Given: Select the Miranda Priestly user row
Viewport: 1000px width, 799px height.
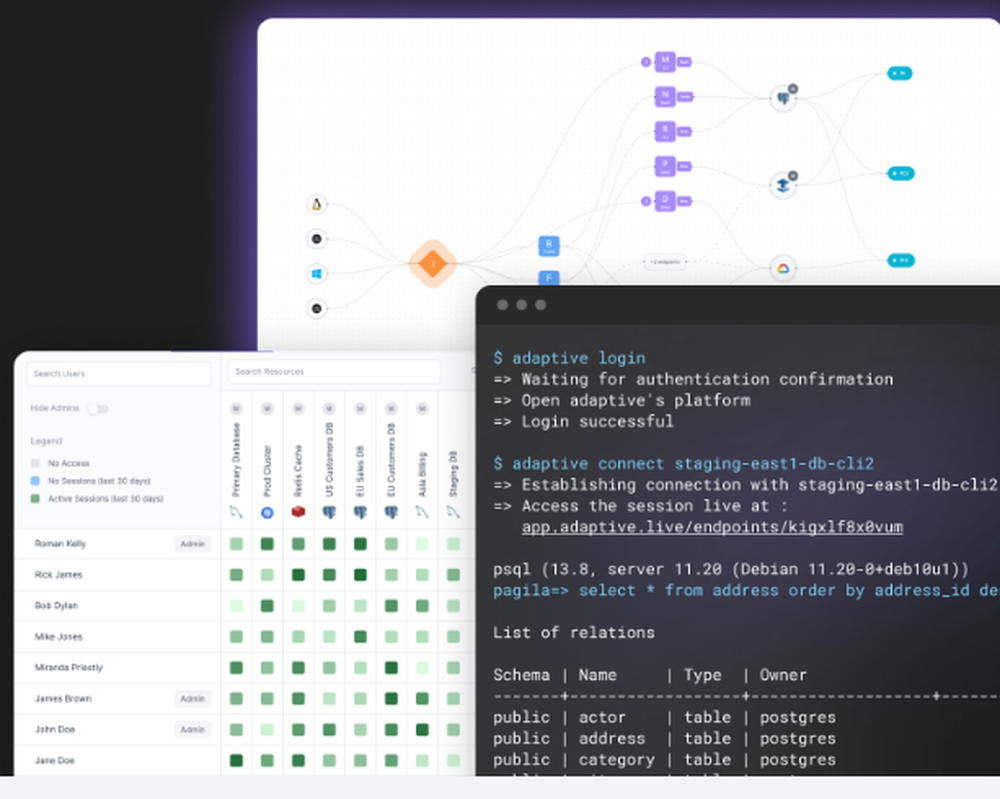Looking at the screenshot, I should [x=117, y=668].
